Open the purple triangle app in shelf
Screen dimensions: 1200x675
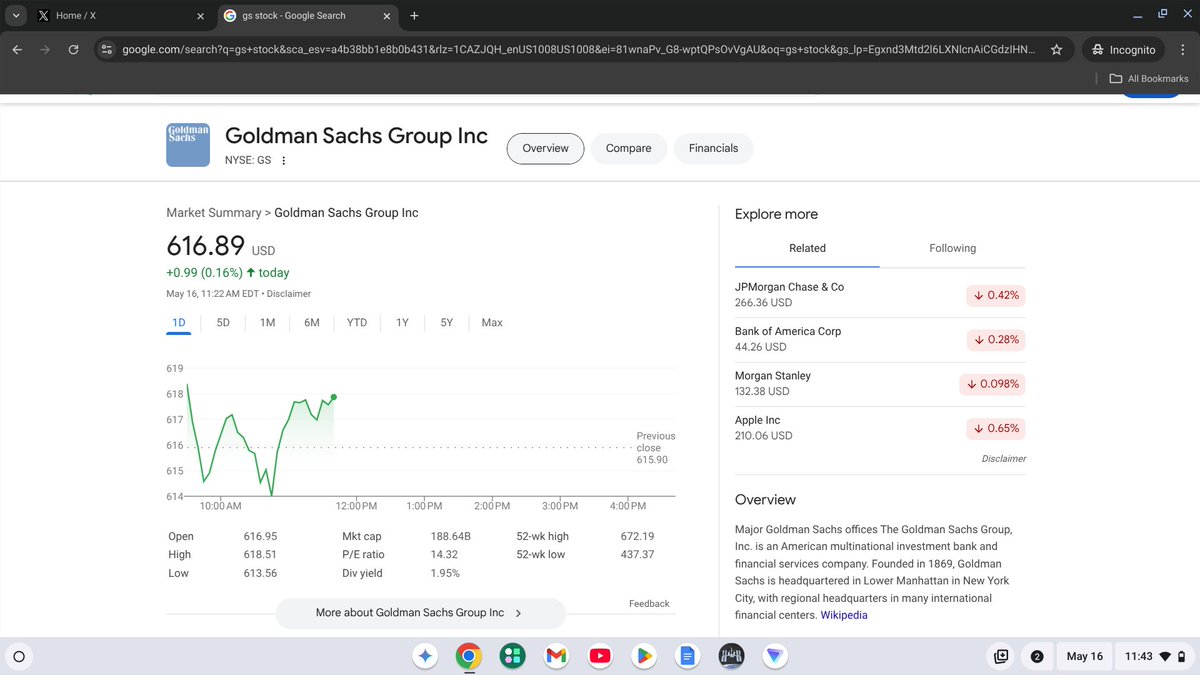(775, 656)
